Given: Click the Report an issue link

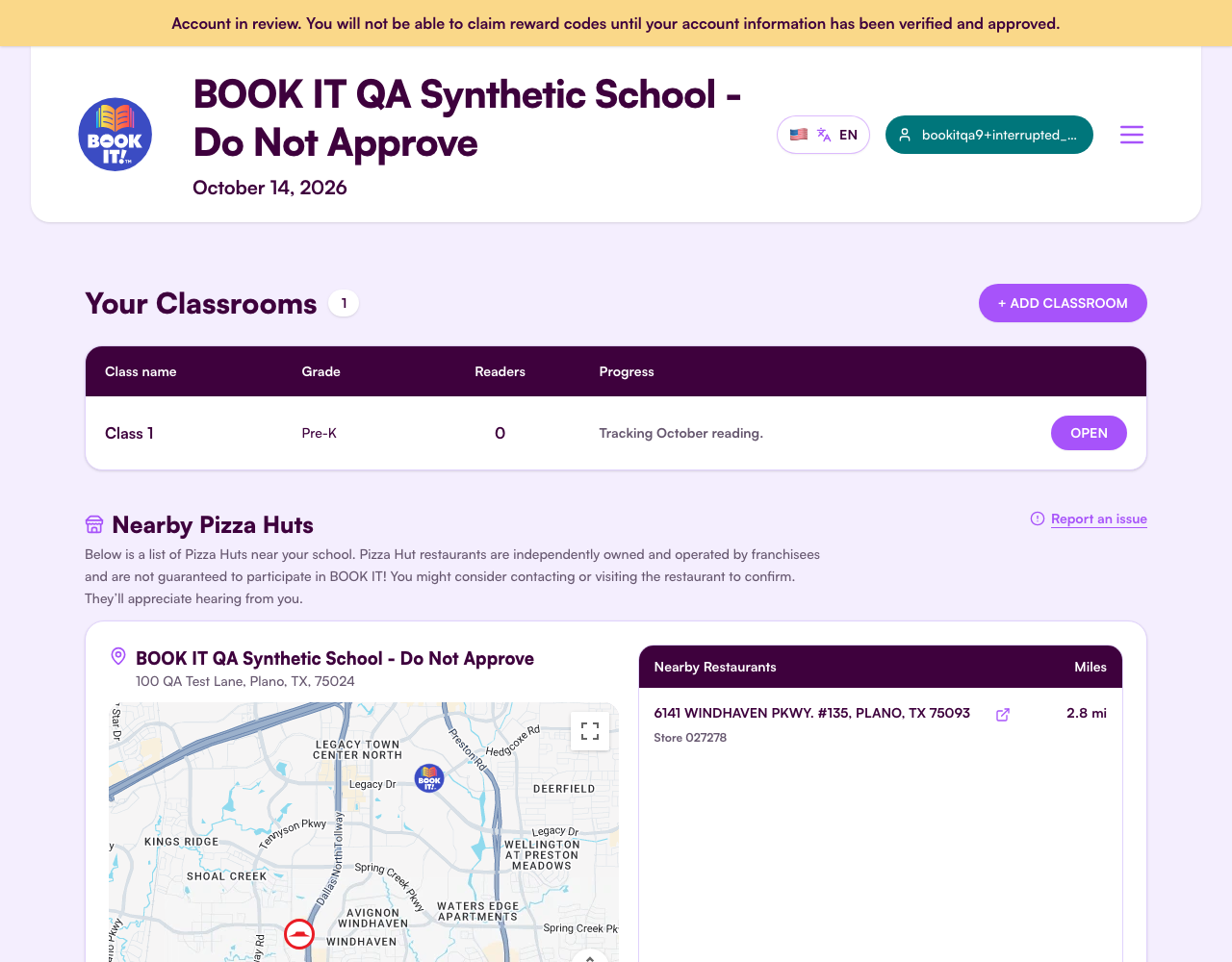Looking at the screenshot, I should [x=1099, y=519].
